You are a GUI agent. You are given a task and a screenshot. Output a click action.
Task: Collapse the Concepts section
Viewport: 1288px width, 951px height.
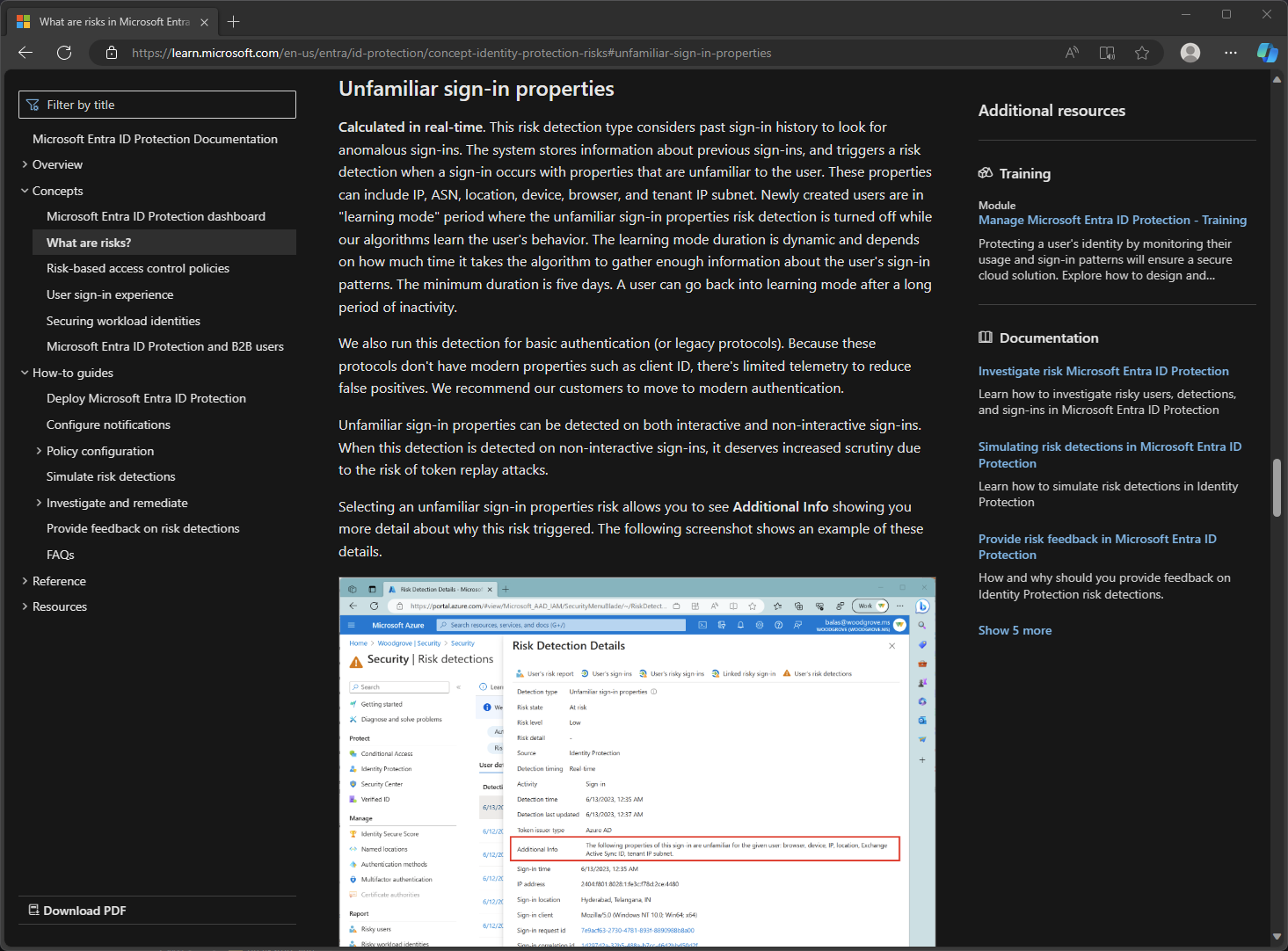24,190
